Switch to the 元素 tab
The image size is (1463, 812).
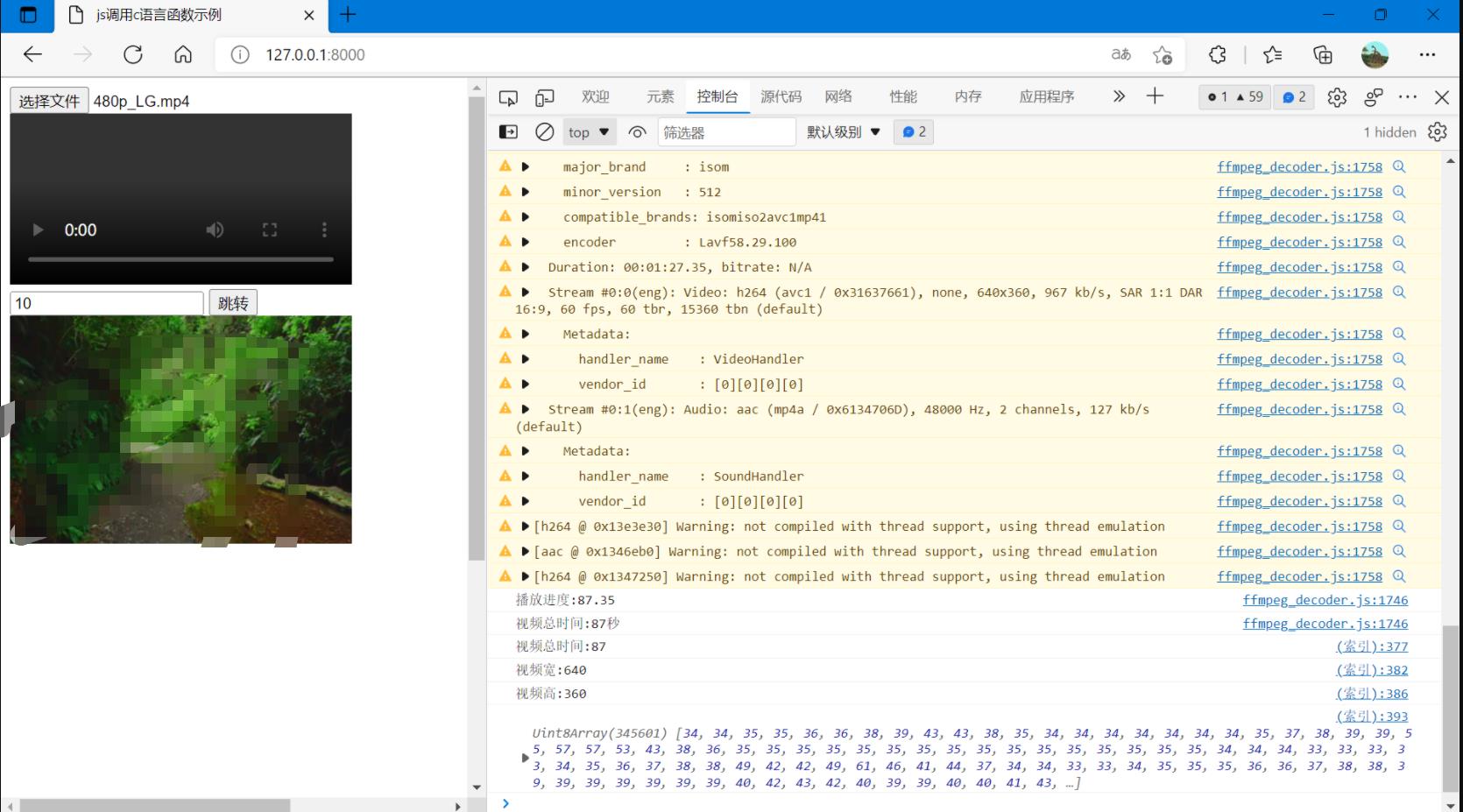[660, 97]
